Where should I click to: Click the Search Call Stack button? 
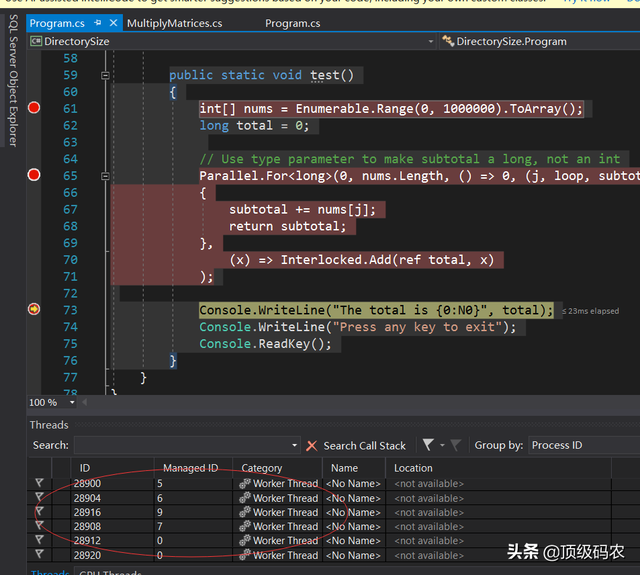pos(364,445)
